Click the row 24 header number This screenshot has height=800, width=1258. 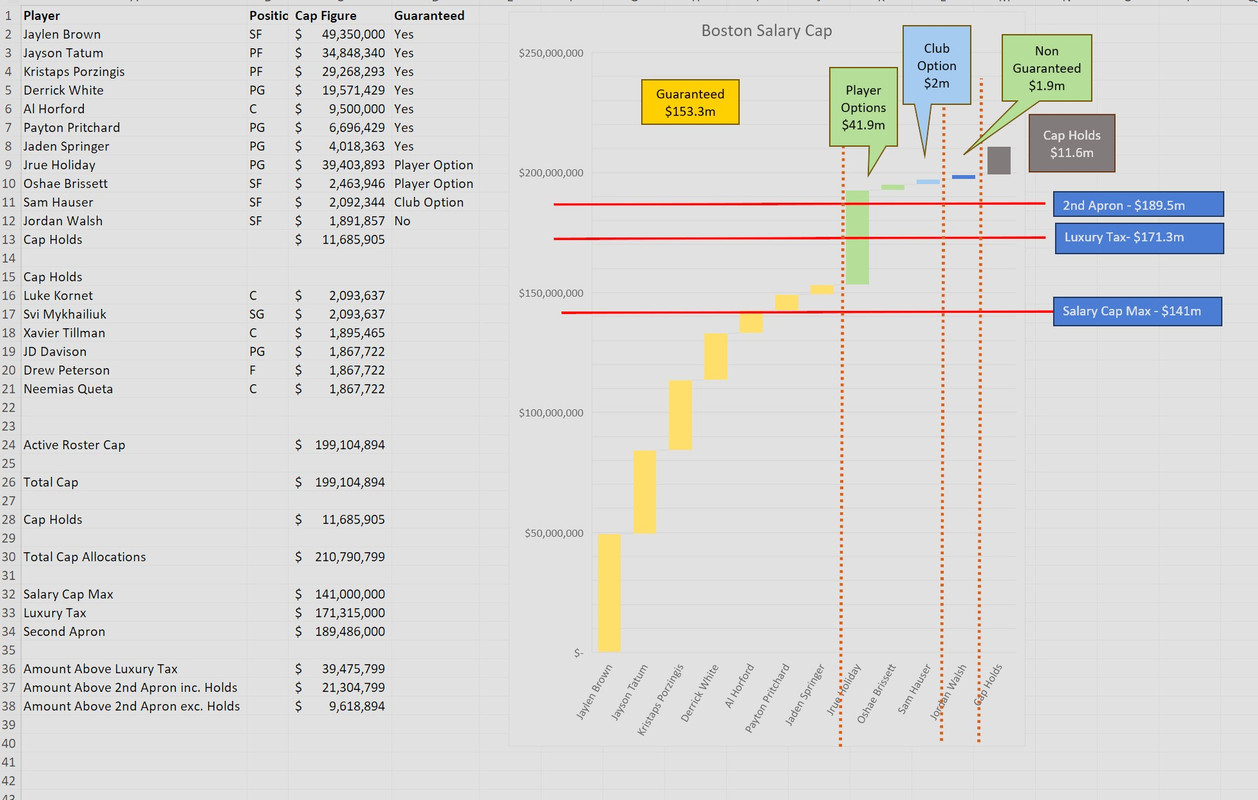[x=10, y=445]
